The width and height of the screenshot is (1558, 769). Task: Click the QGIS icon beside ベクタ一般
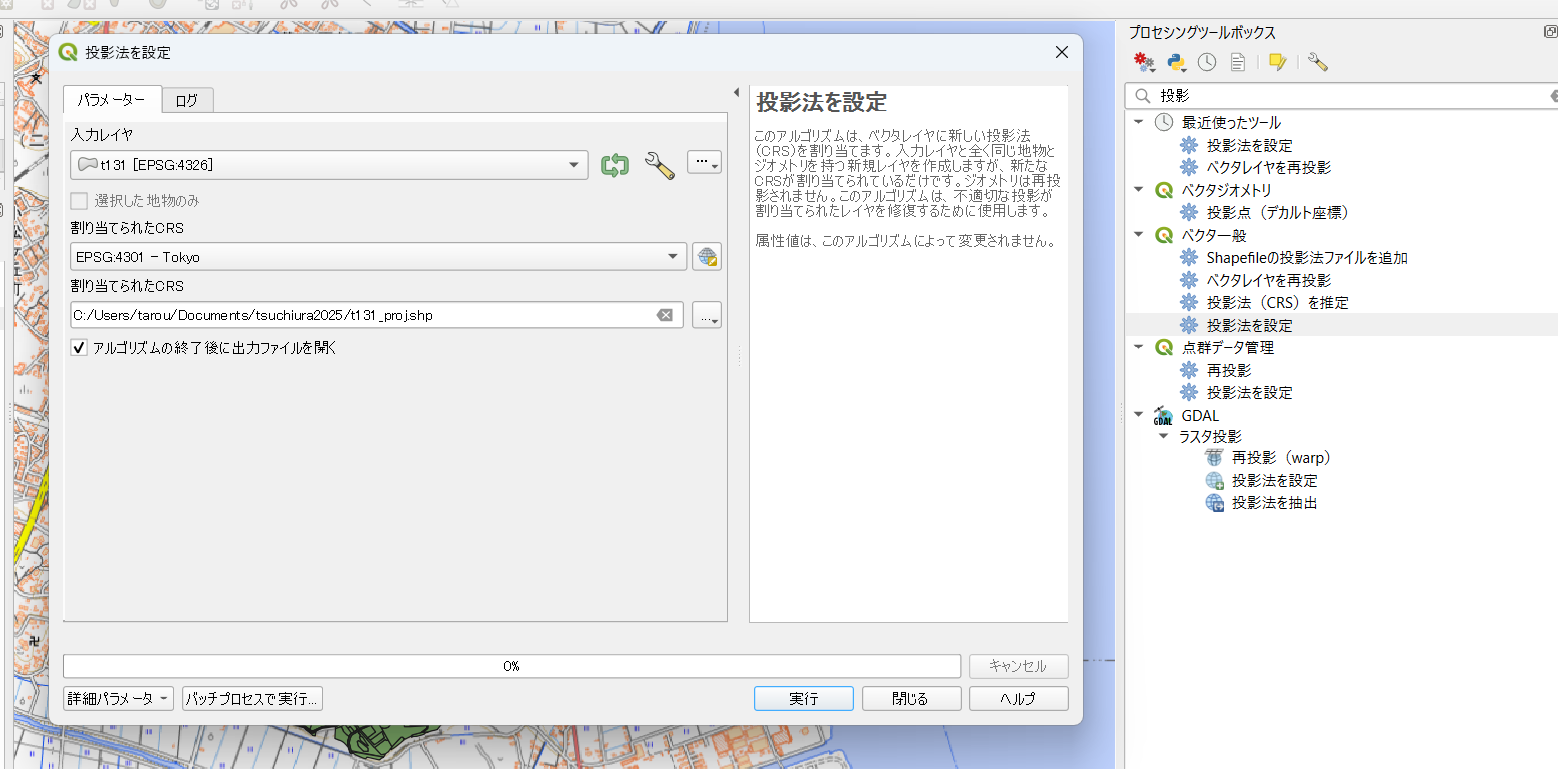pos(1163,235)
